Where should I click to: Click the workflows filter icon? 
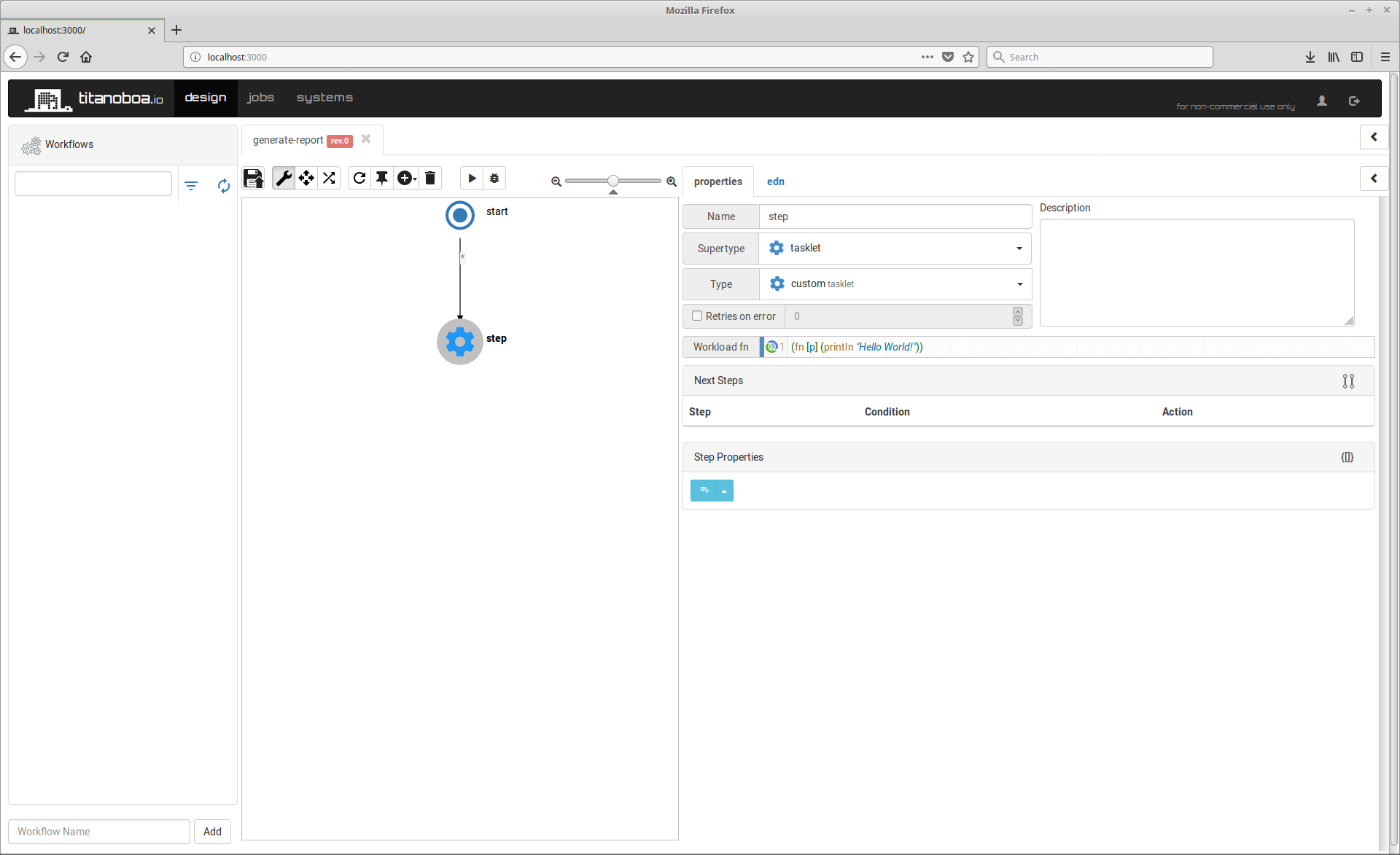[x=191, y=186]
